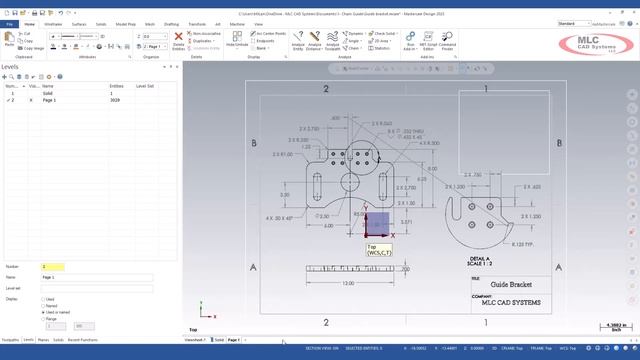Screen dimensions: 640x360
Task: Open the Command Finder
Action: click(447, 41)
